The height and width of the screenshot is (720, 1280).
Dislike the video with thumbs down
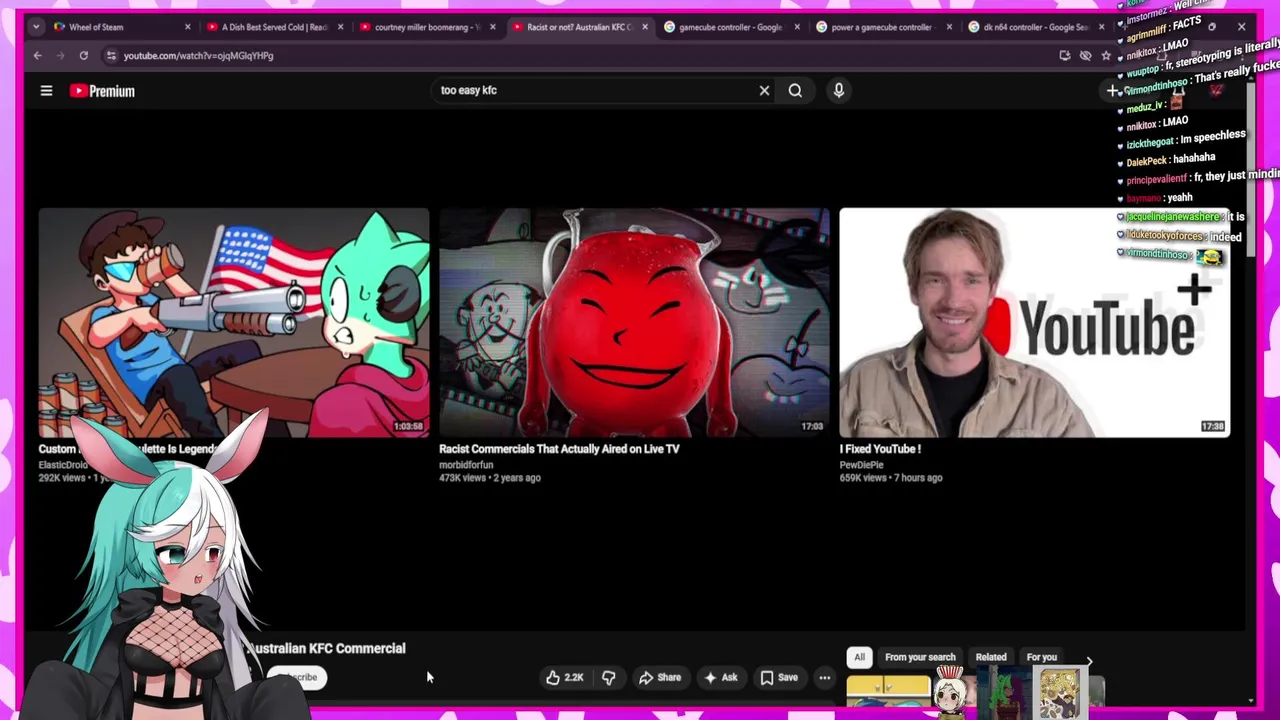pos(608,678)
